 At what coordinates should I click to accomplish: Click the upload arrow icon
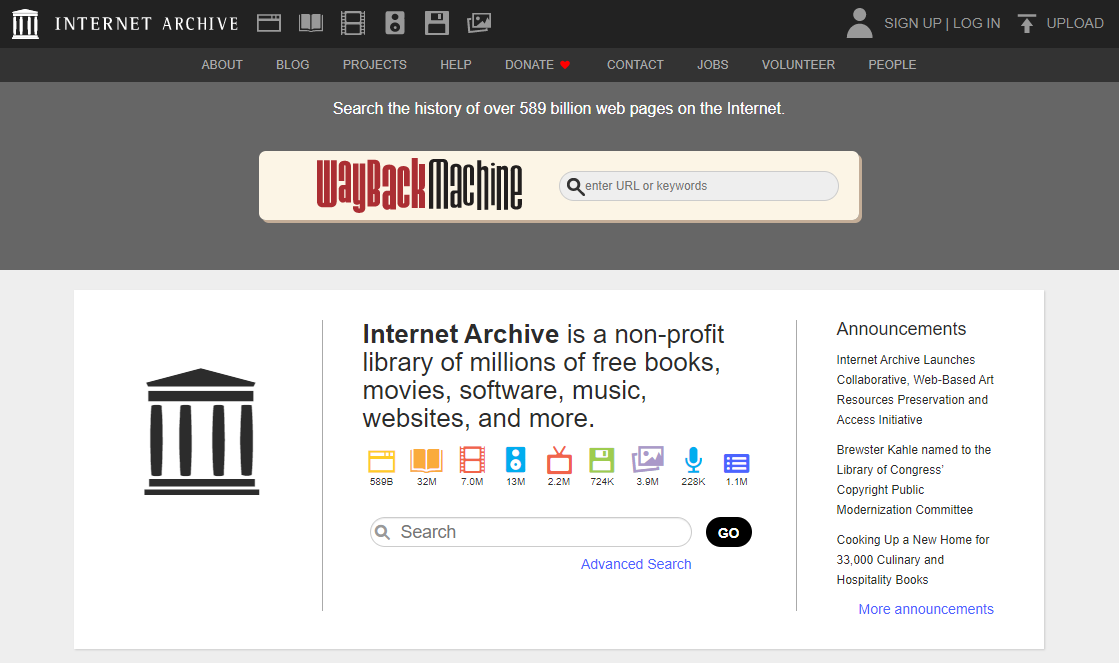pyautogui.click(x=1026, y=23)
